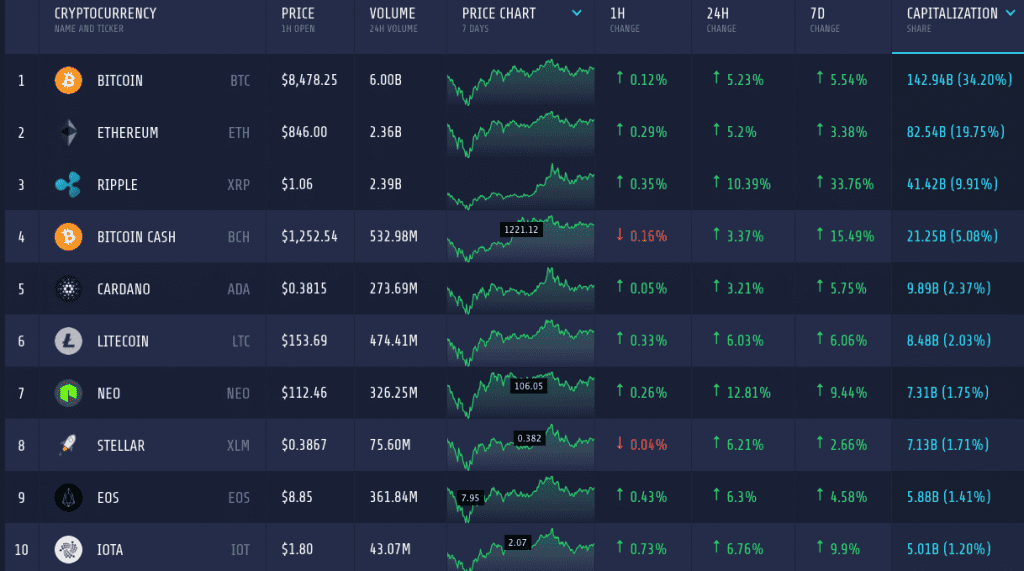This screenshot has width=1024, height=571.
Task: Click the 43.07M IOTA volume
Action: point(390,549)
